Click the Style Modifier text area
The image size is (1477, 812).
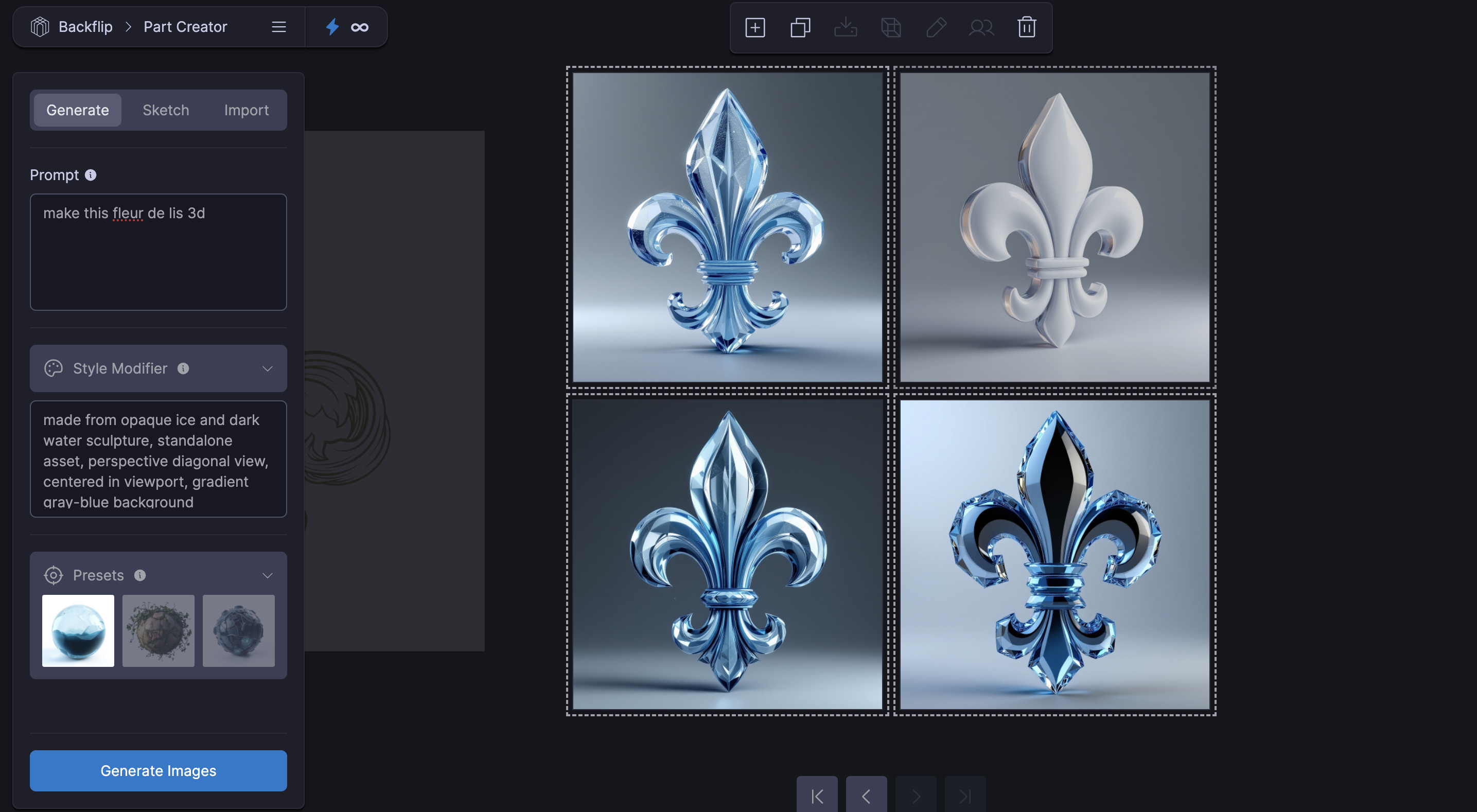click(159, 459)
